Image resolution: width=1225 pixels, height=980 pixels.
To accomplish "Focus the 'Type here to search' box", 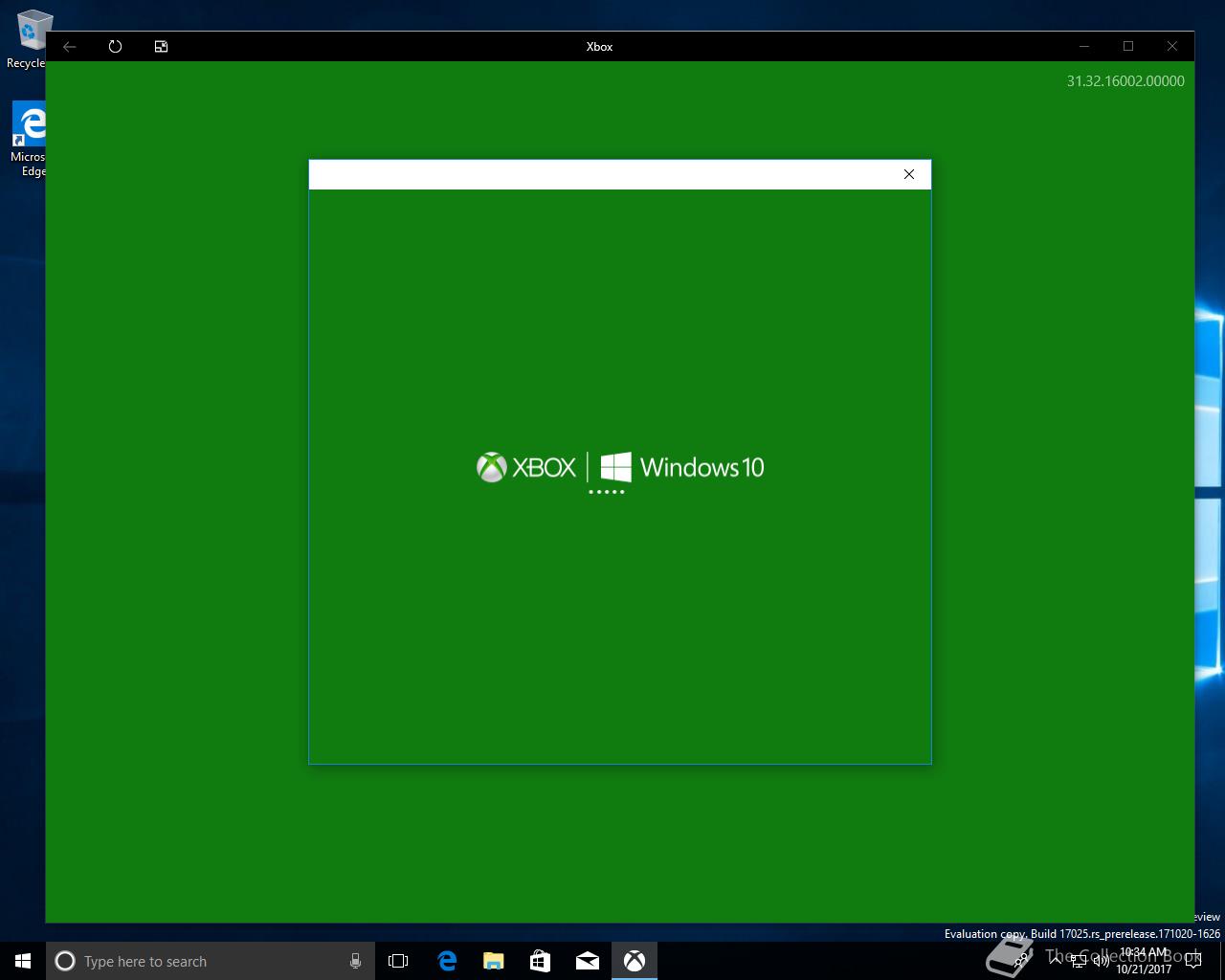I will pyautogui.click(x=211, y=961).
